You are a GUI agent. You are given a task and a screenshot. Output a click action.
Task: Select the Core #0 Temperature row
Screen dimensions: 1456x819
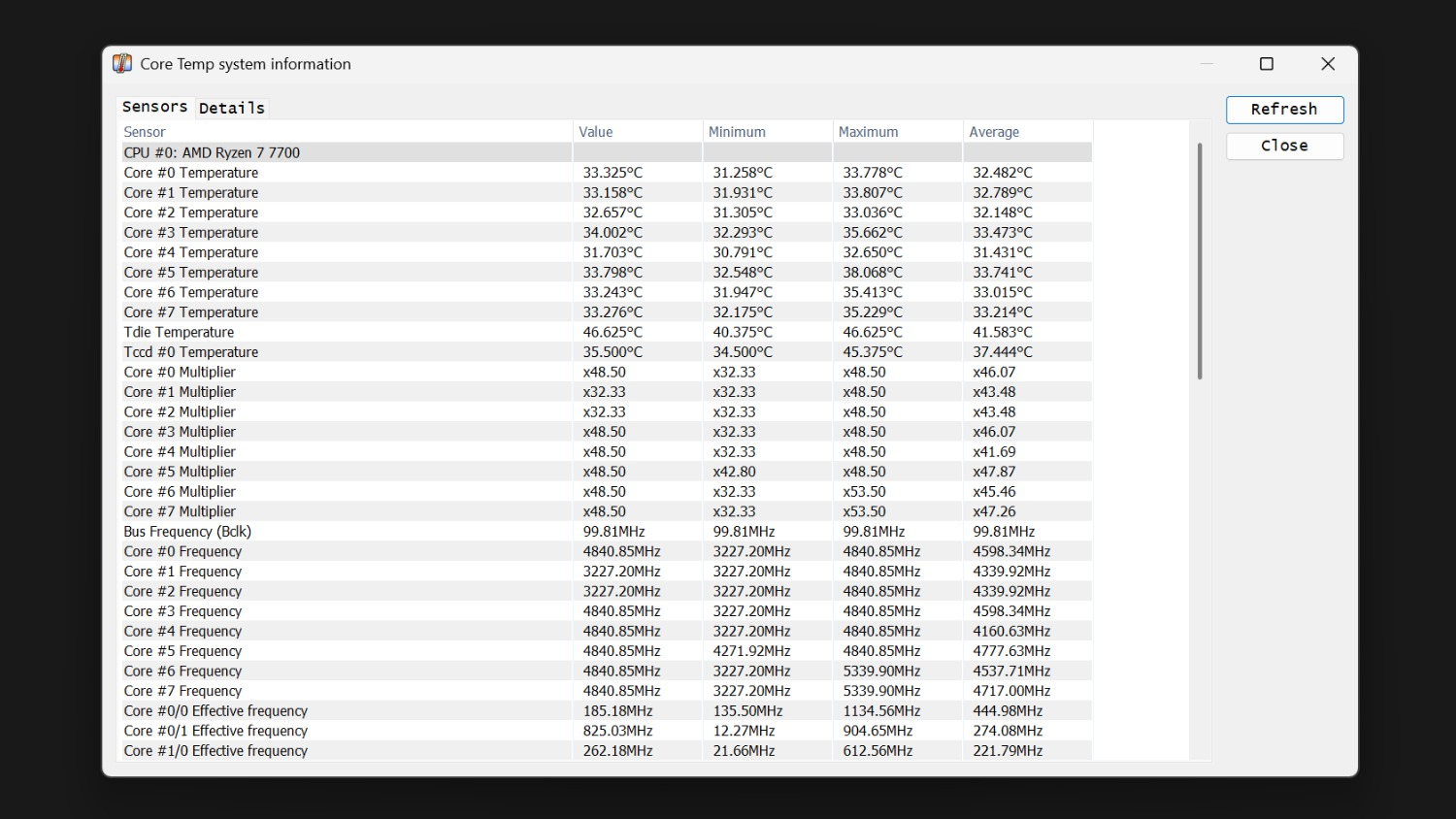click(606, 173)
